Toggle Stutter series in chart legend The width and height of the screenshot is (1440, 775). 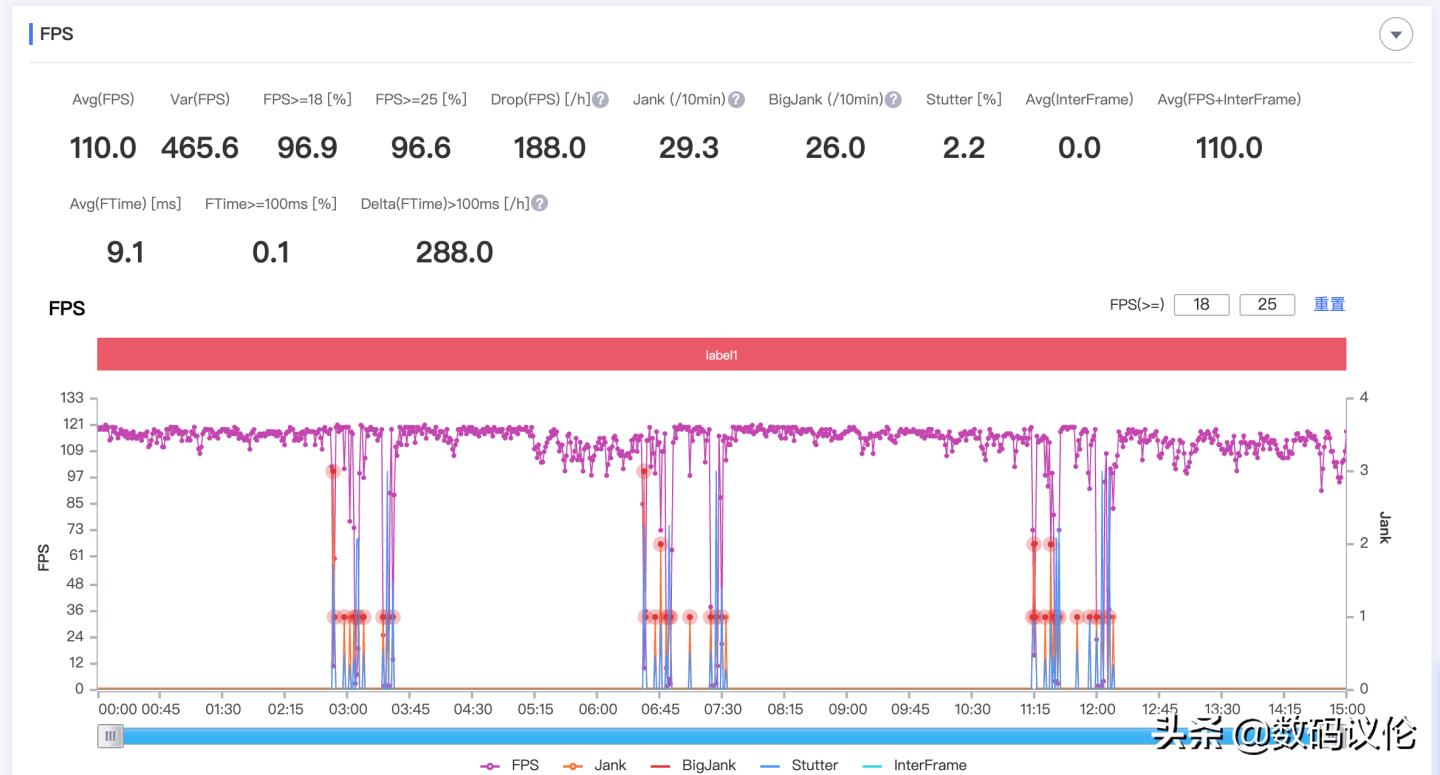click(799, 765)
